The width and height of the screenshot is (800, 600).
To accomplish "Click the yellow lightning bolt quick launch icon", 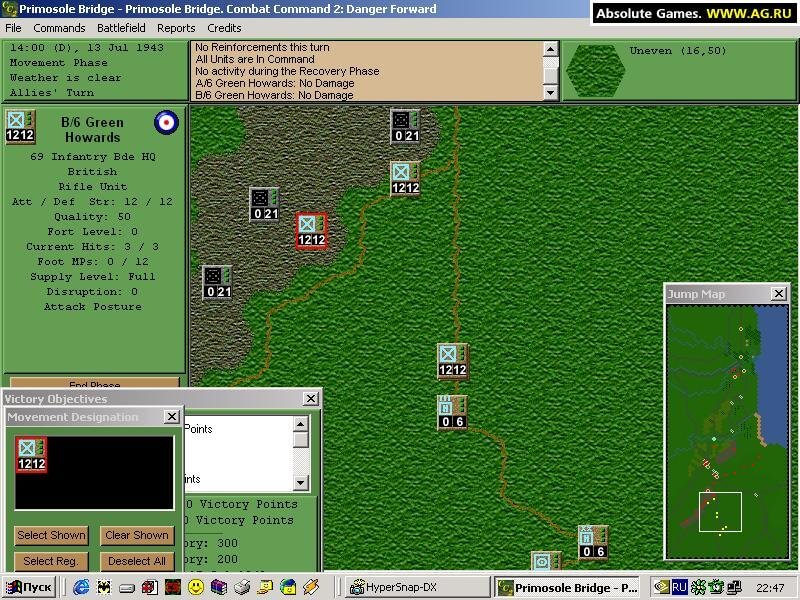I will click(311, 587).
